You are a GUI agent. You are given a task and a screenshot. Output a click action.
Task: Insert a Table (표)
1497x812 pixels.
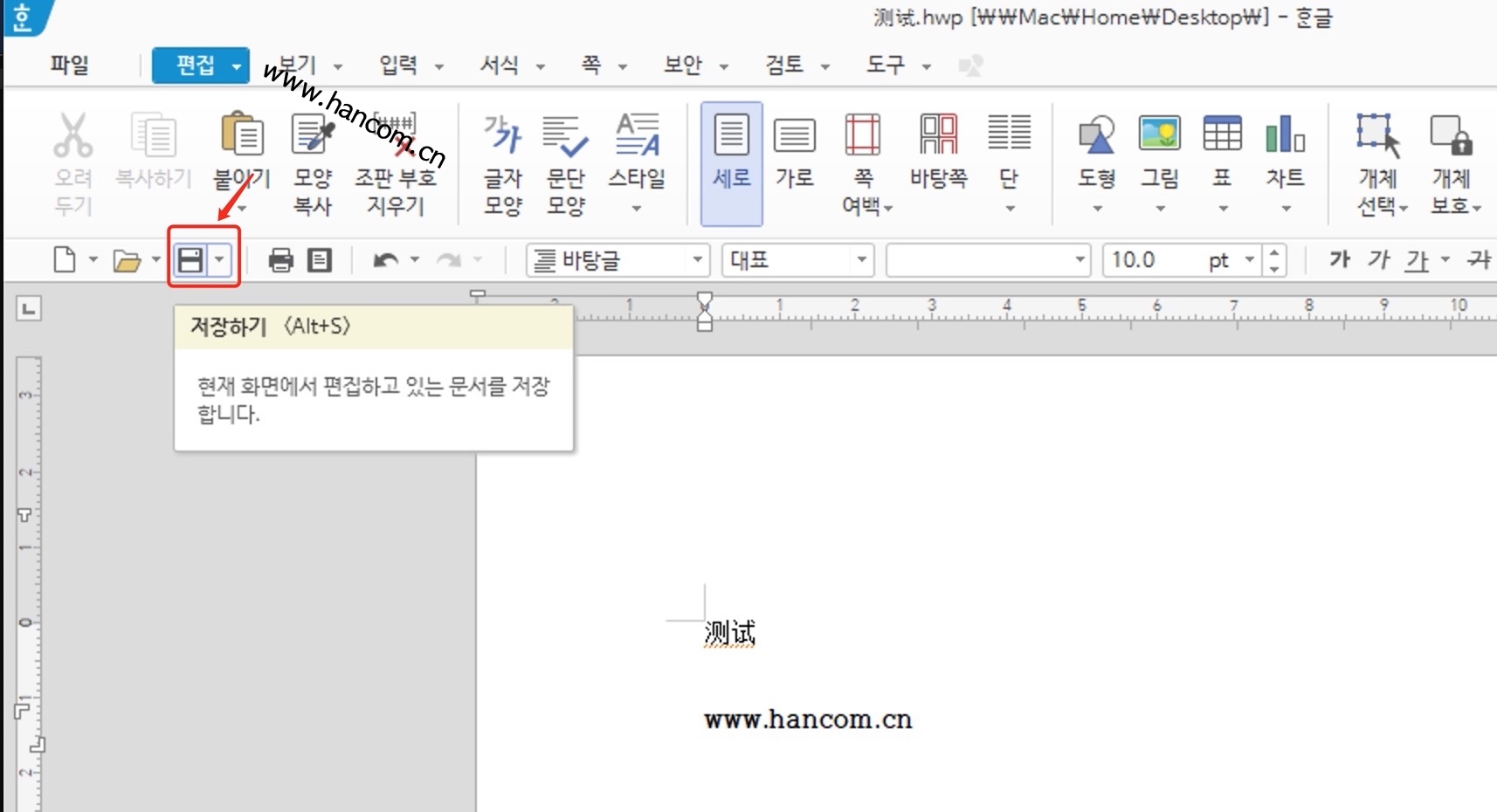tap(1222, 134)
